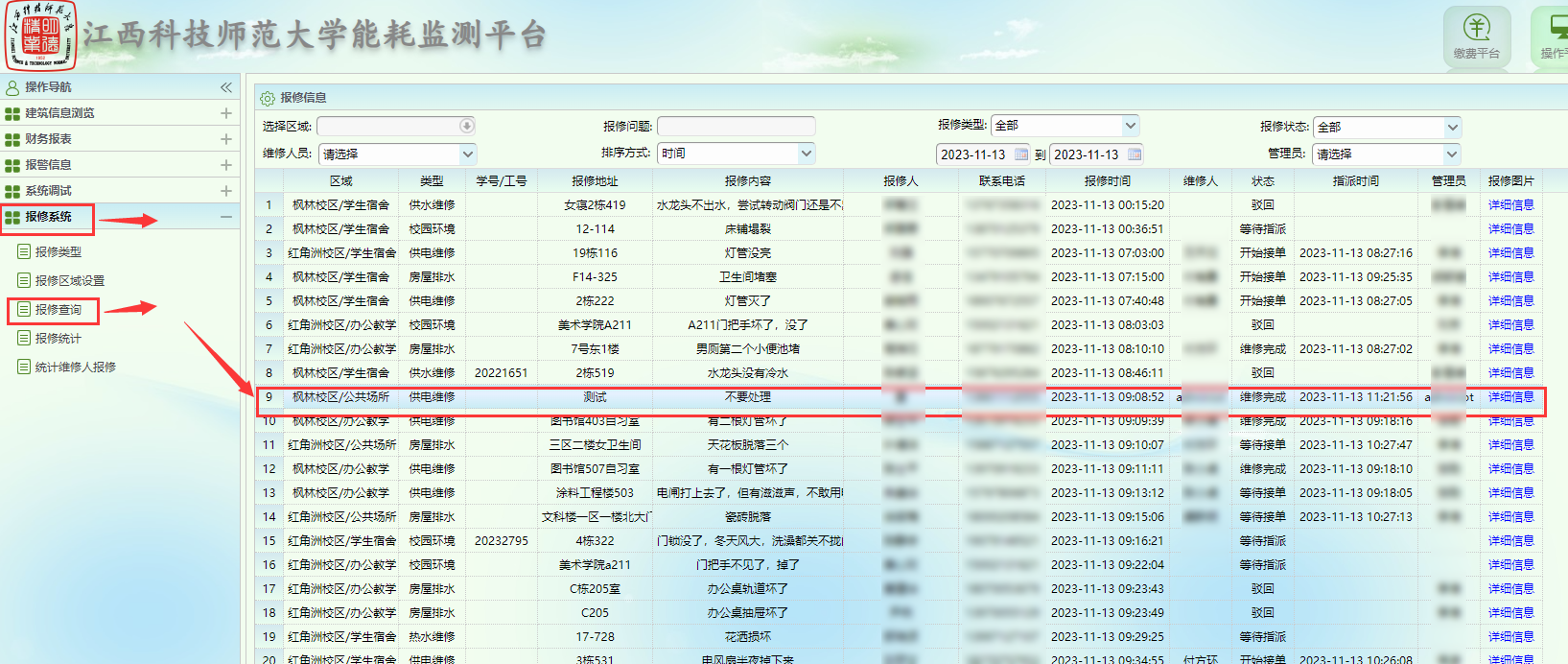
Task: Click the gear icon beside 报修信息 title
Action: point(268,98)
